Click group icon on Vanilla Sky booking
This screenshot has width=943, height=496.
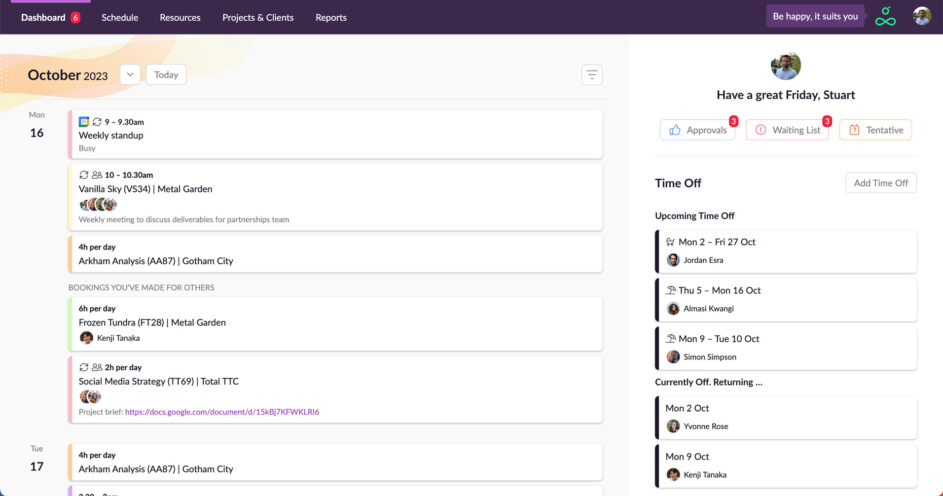click(97, 175)
